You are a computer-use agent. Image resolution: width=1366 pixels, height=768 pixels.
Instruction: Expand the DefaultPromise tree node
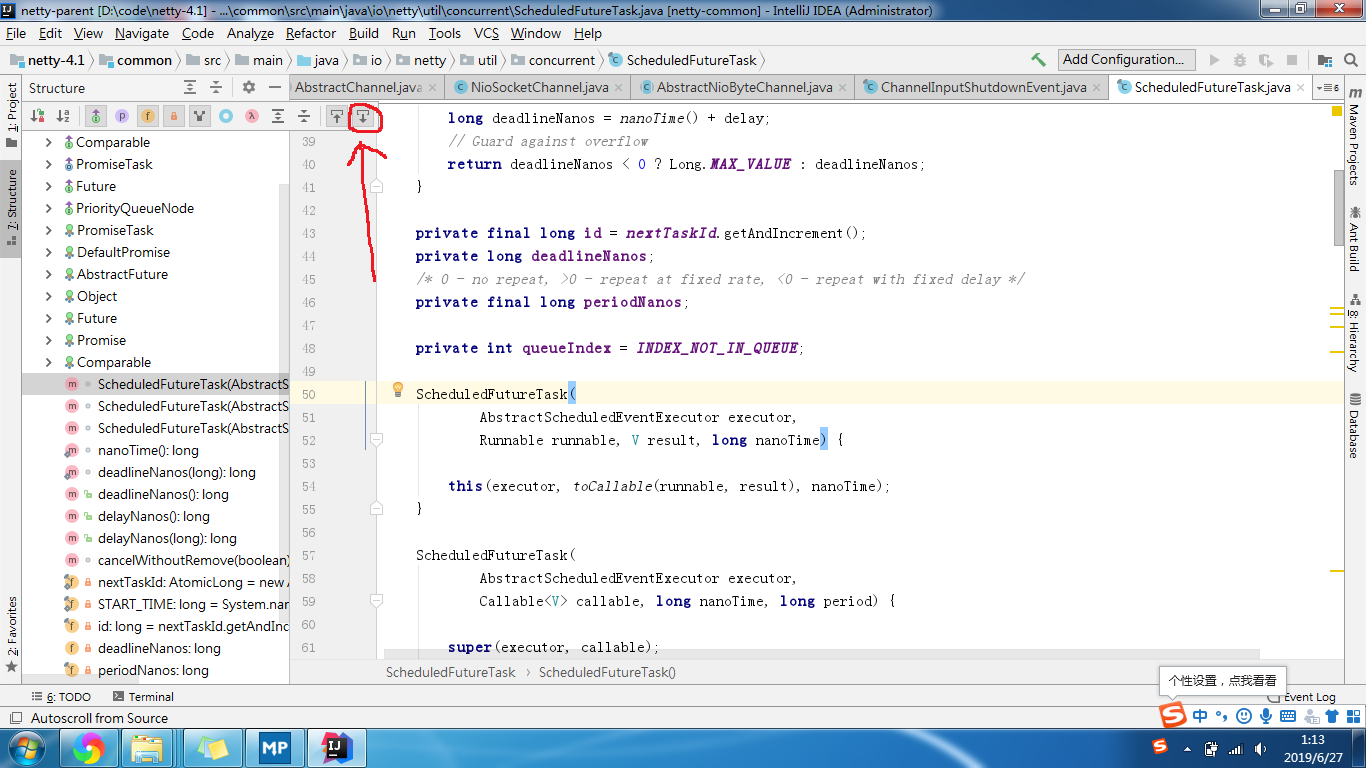(x=49, y=252)
